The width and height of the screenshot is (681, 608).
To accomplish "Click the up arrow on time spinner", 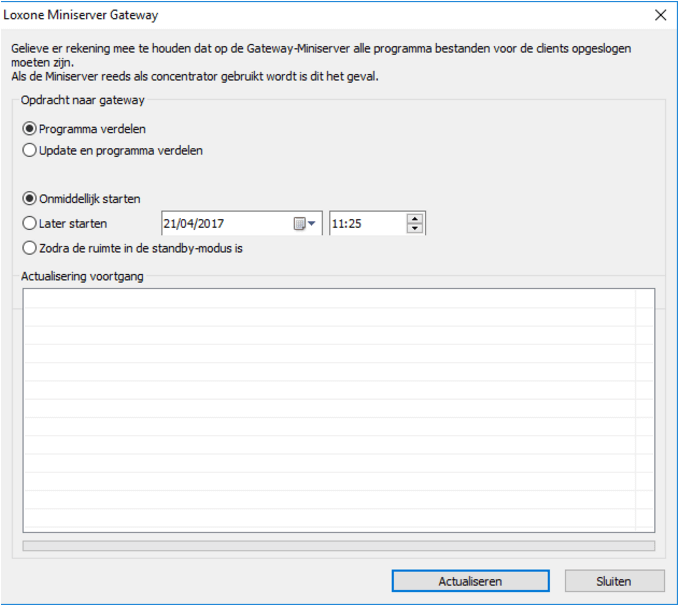I will (x=416, y=219).
